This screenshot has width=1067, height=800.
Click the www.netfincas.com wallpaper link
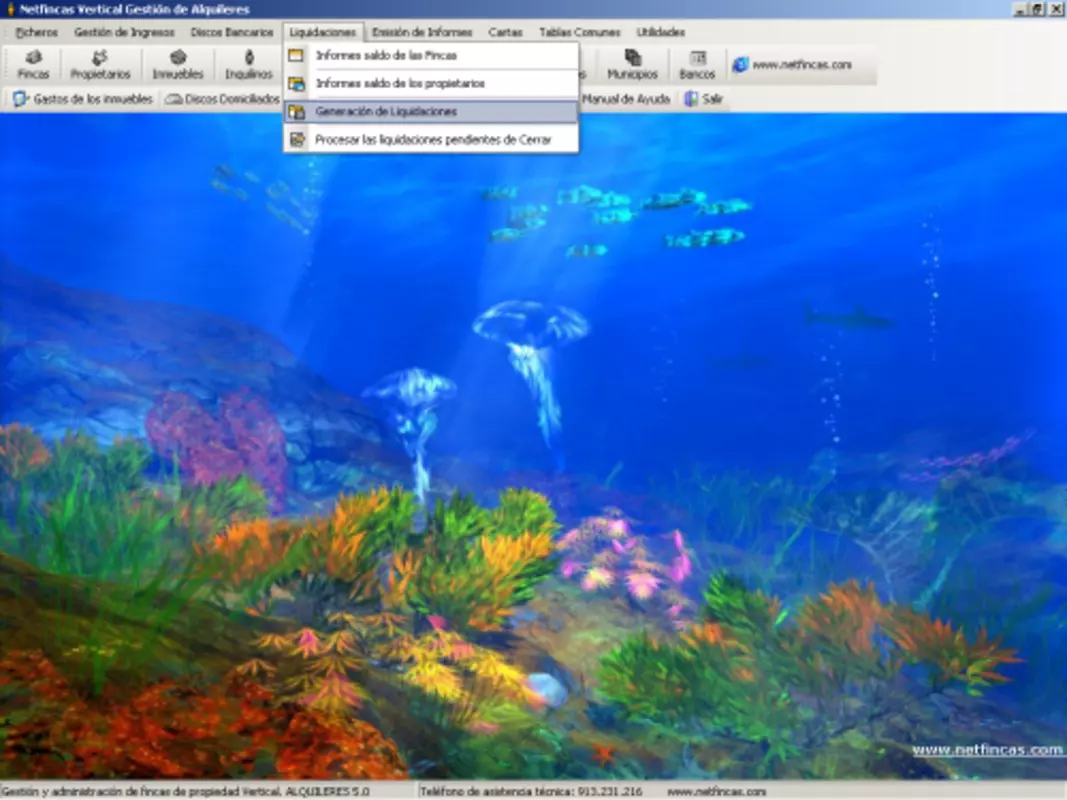[x=987, y=750]
